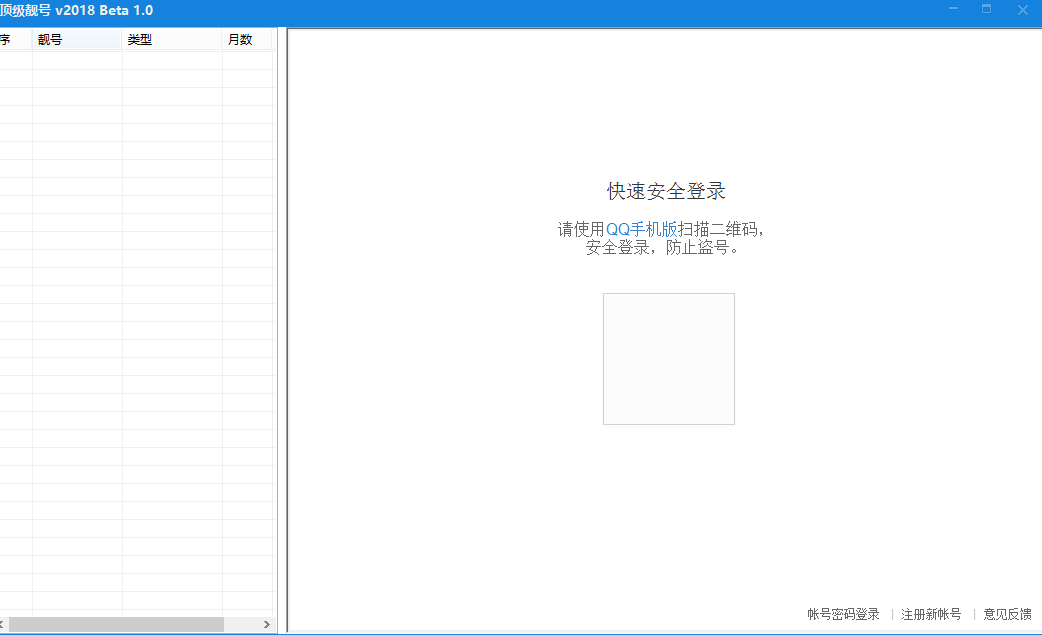This screenshot has width=1042, height=635.
Task: Click the 快速安全登录 heading
Action: click(x=666, y=191)
